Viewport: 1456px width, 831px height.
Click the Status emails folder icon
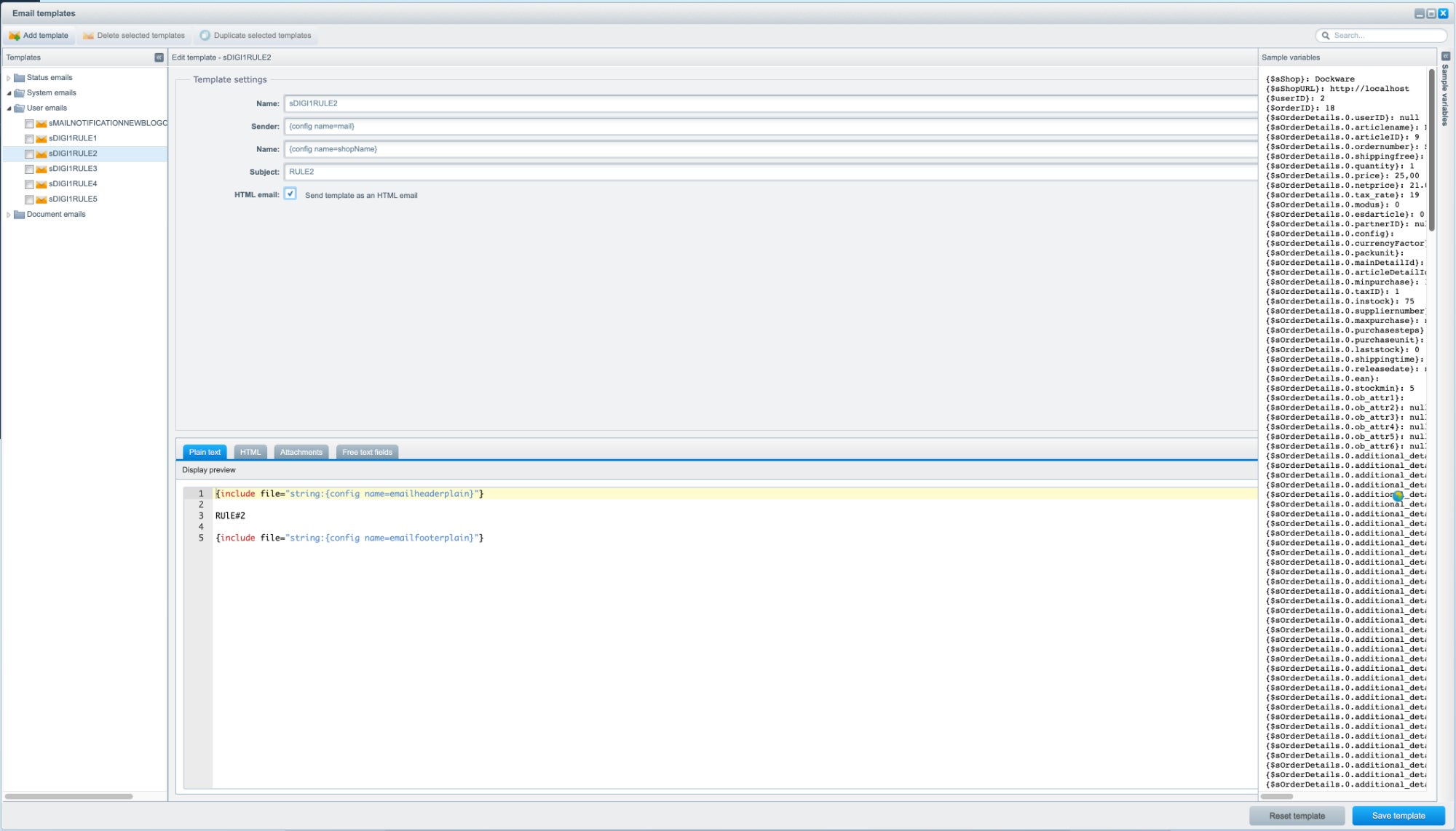click(20, 78)
